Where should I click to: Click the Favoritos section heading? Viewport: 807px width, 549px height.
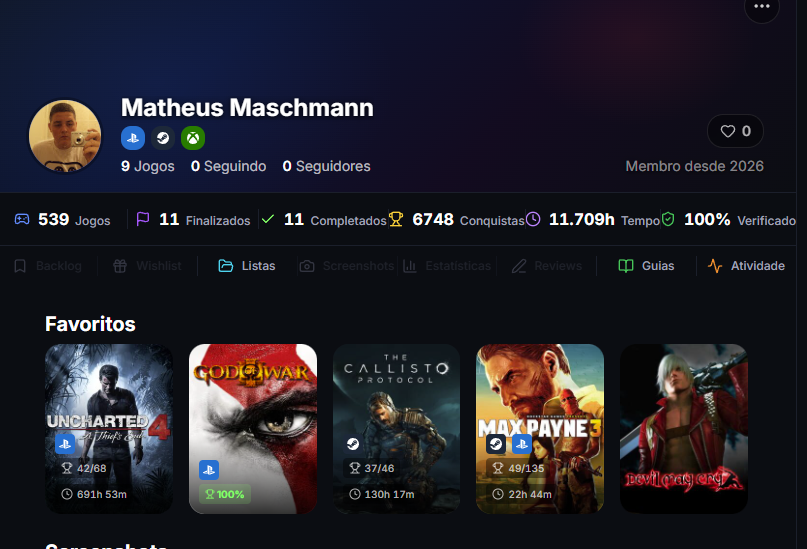point(91,324)
